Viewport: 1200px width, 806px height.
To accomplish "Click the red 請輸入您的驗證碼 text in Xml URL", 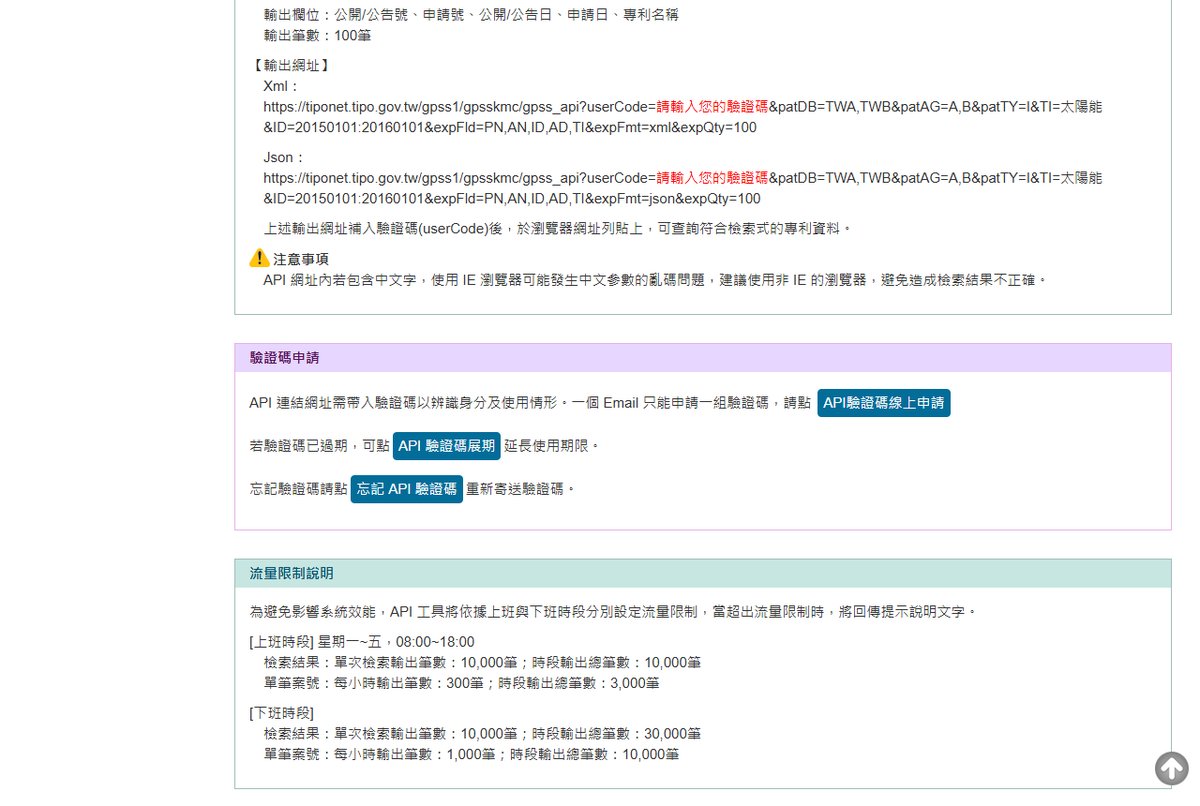I will (712, 107).
